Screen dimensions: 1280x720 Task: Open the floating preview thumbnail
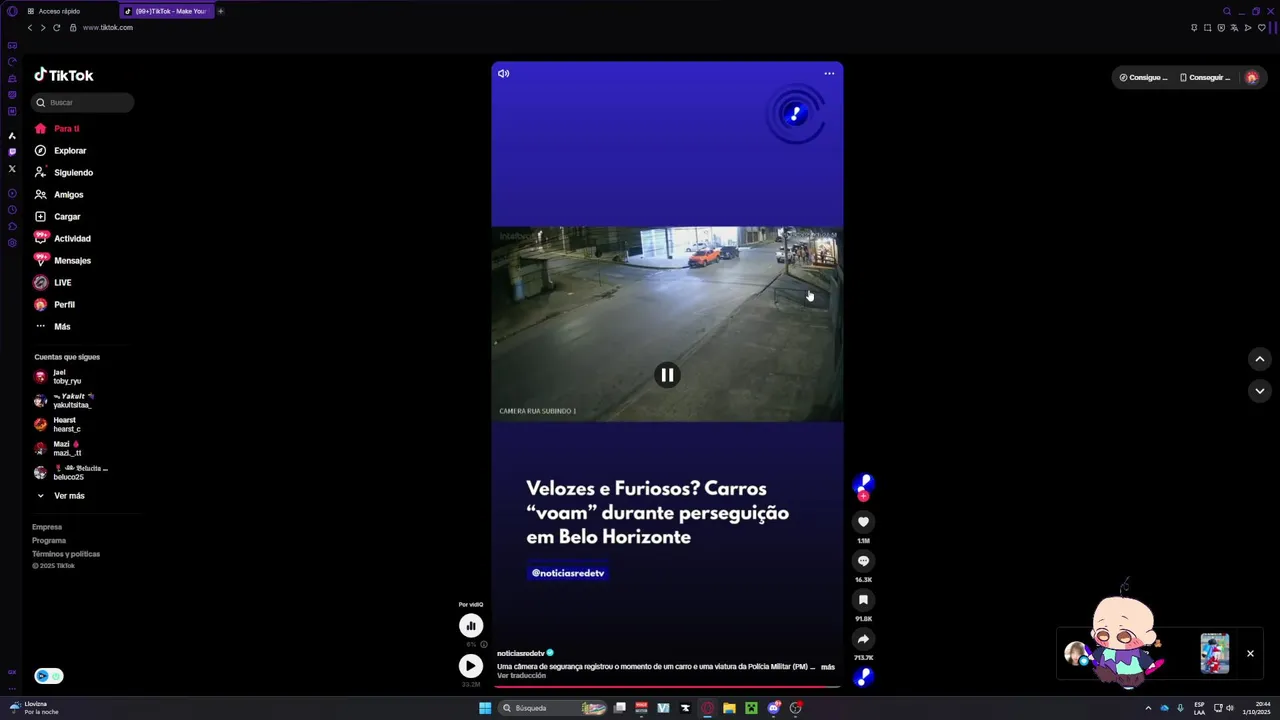point(1215,653)
